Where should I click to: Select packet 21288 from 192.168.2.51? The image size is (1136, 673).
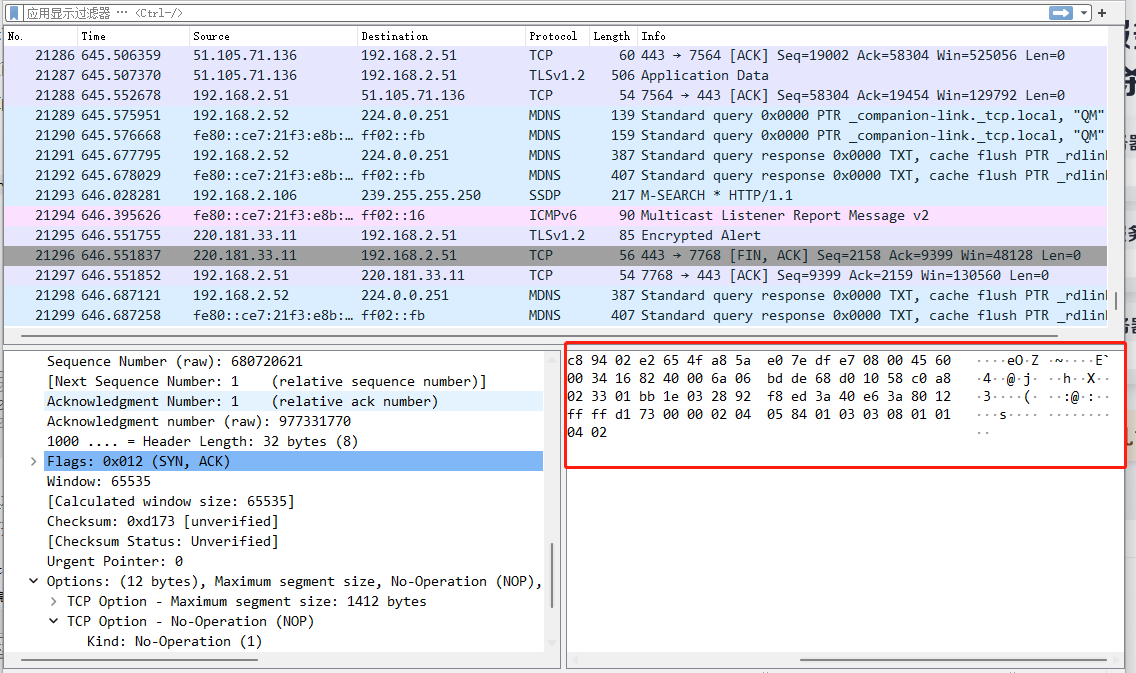tap(556, 96)
